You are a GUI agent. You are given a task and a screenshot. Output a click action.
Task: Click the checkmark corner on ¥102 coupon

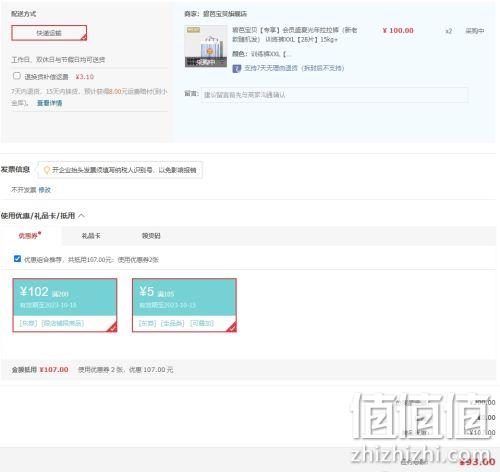(112, 327)
